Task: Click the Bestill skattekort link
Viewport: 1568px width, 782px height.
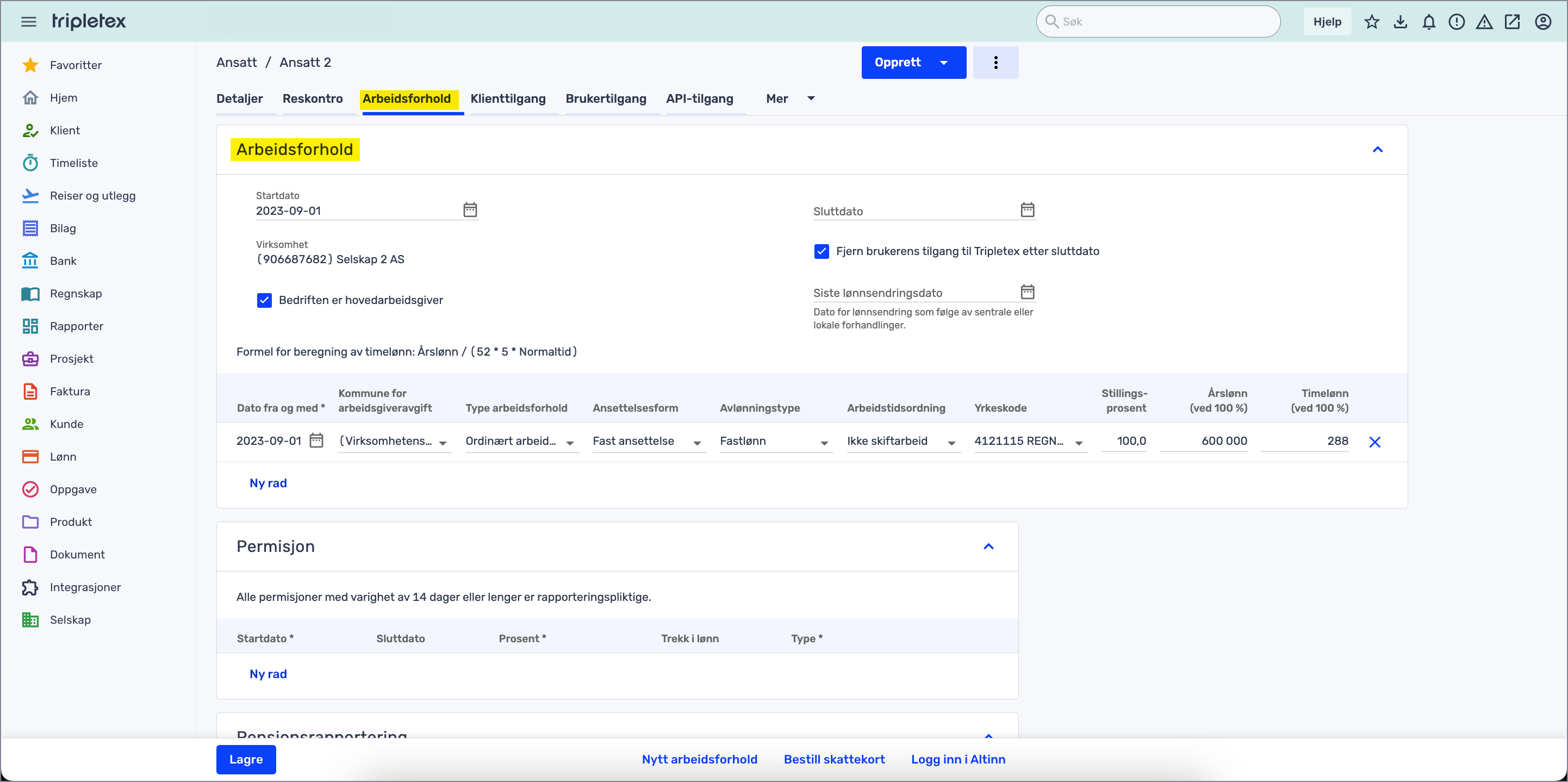Action: pos(834,760)
